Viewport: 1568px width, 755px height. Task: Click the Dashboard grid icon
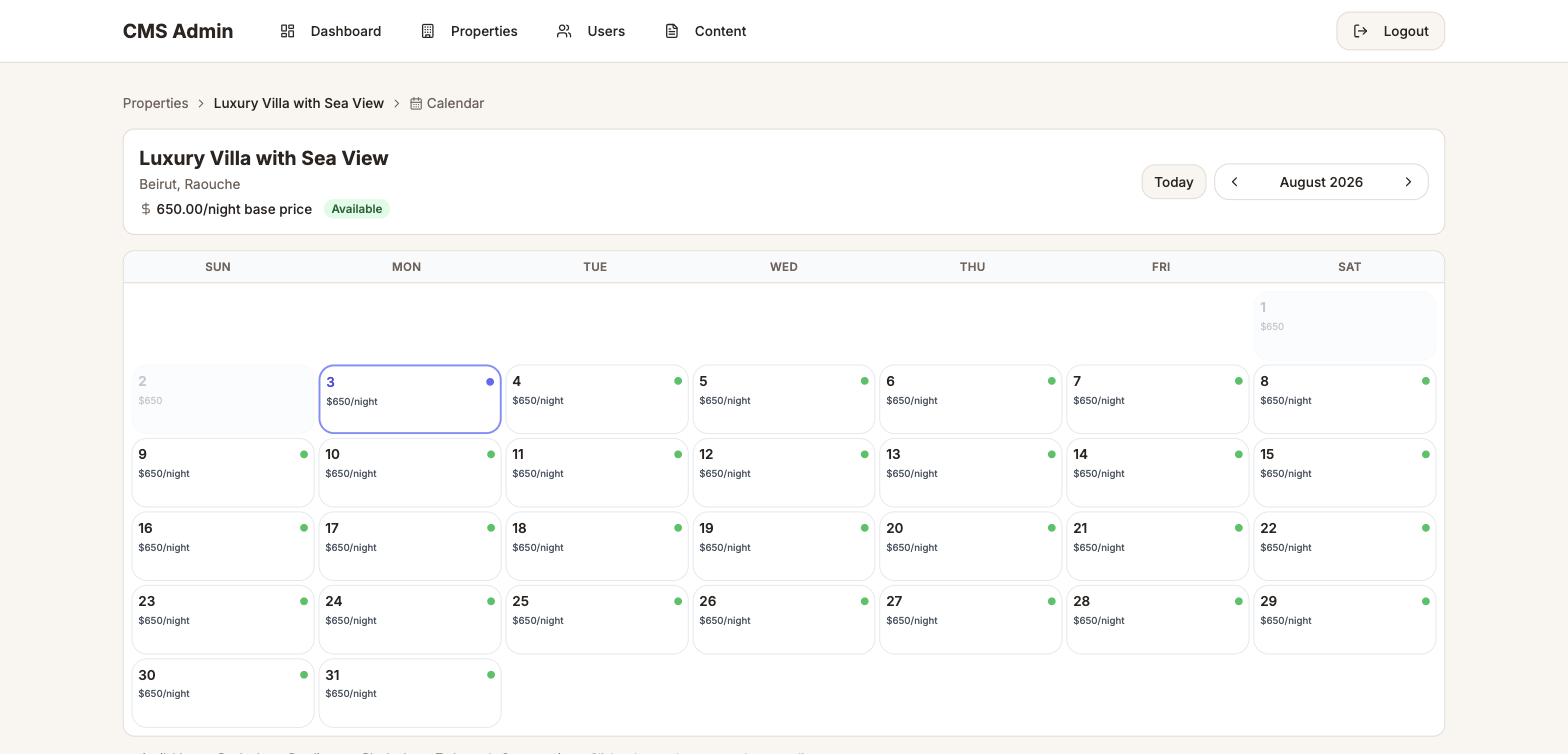(287, 31)
